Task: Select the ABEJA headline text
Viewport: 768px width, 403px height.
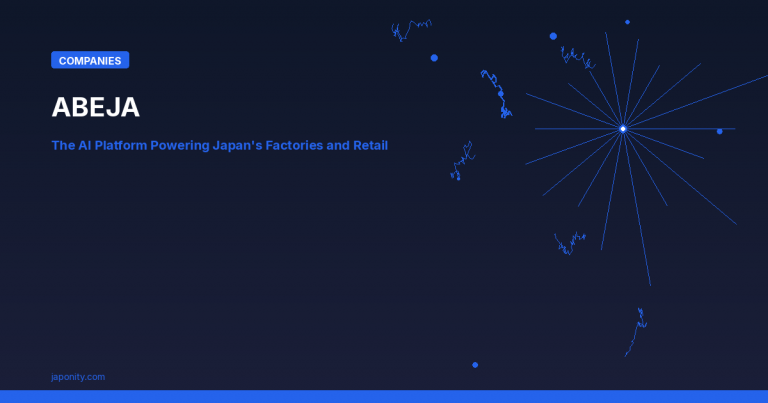Action: pos(96,107)
